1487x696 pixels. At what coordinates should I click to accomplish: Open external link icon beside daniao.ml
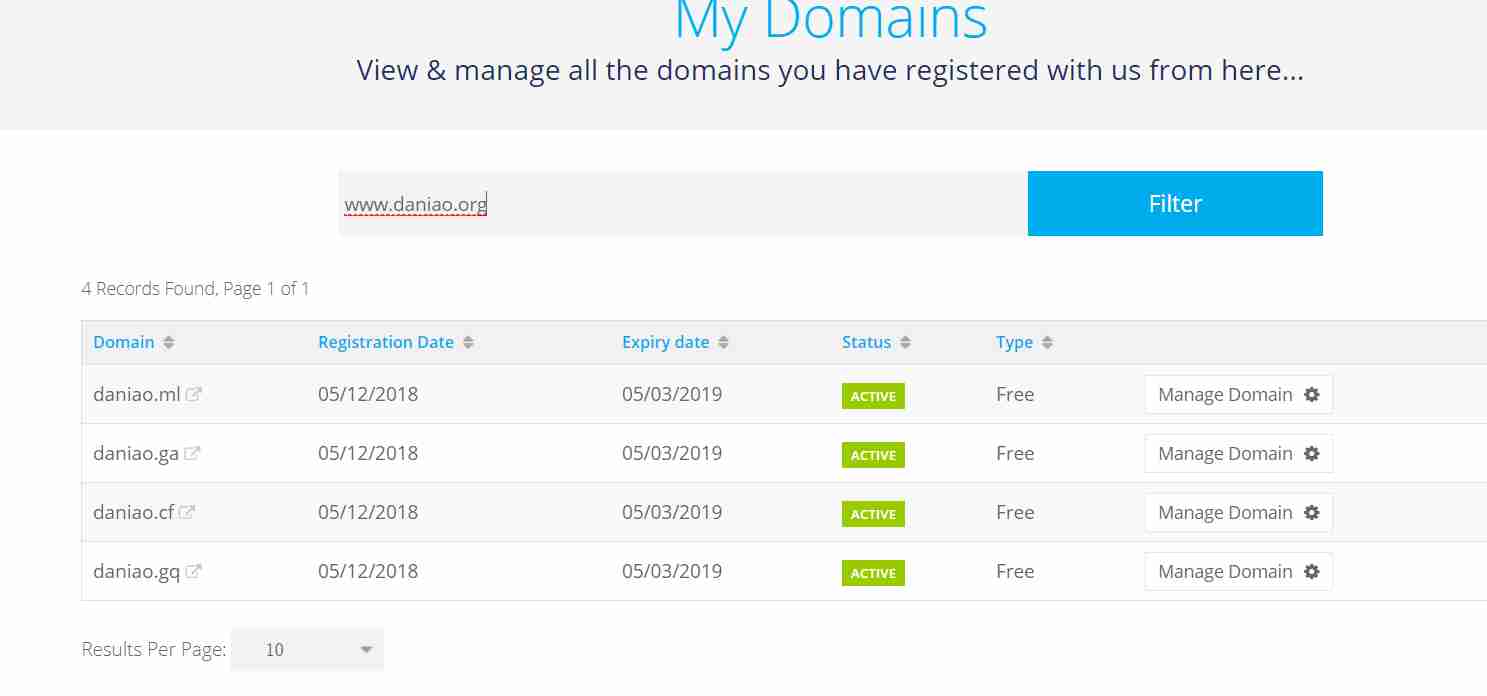pos(194,394)
